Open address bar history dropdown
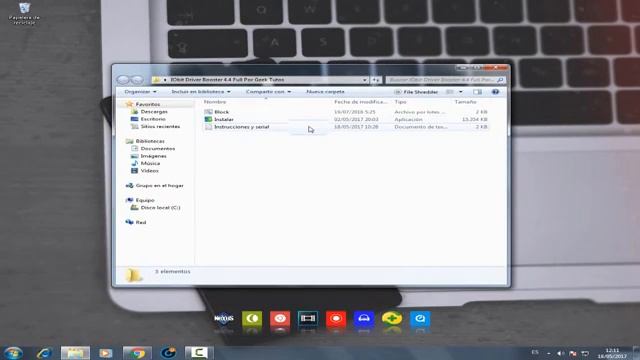The width and height of the screenshot is (640, 360). [x=364, y=80]
